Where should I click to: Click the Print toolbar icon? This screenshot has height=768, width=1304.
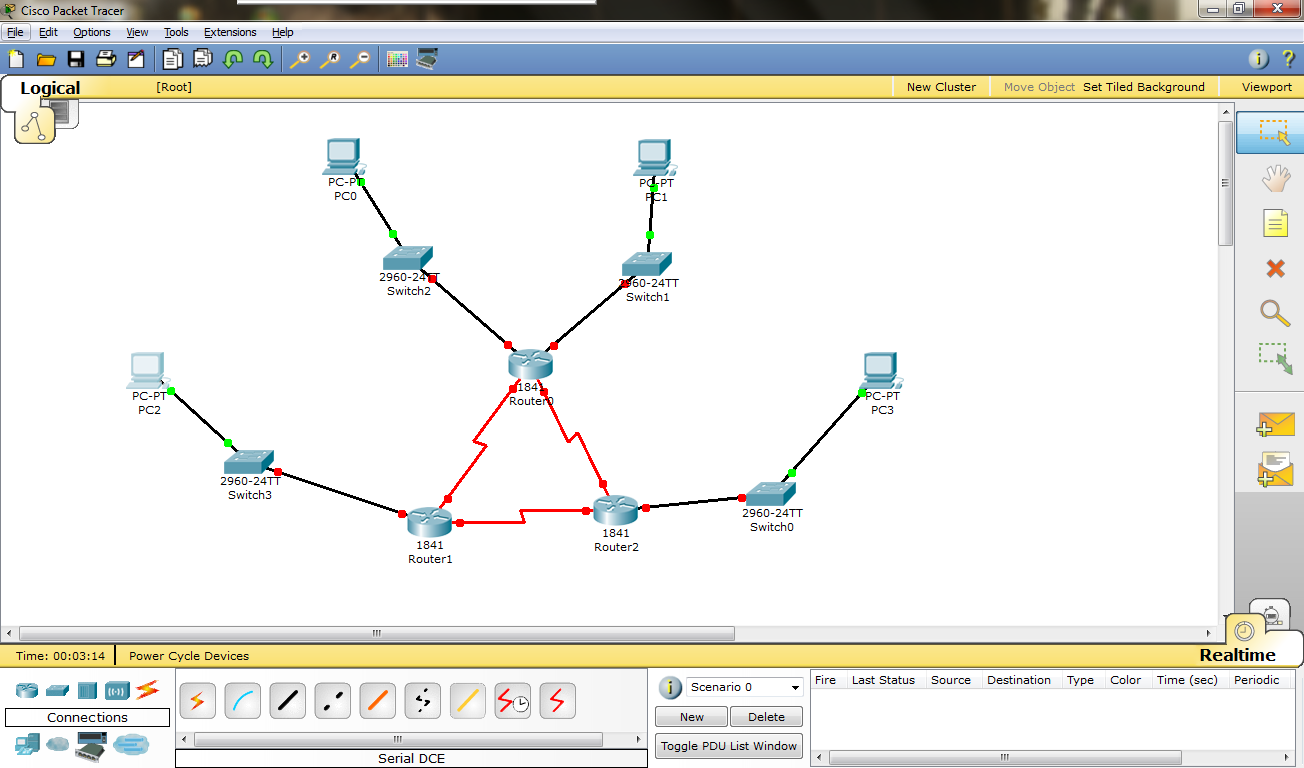[x=106, y=59]
